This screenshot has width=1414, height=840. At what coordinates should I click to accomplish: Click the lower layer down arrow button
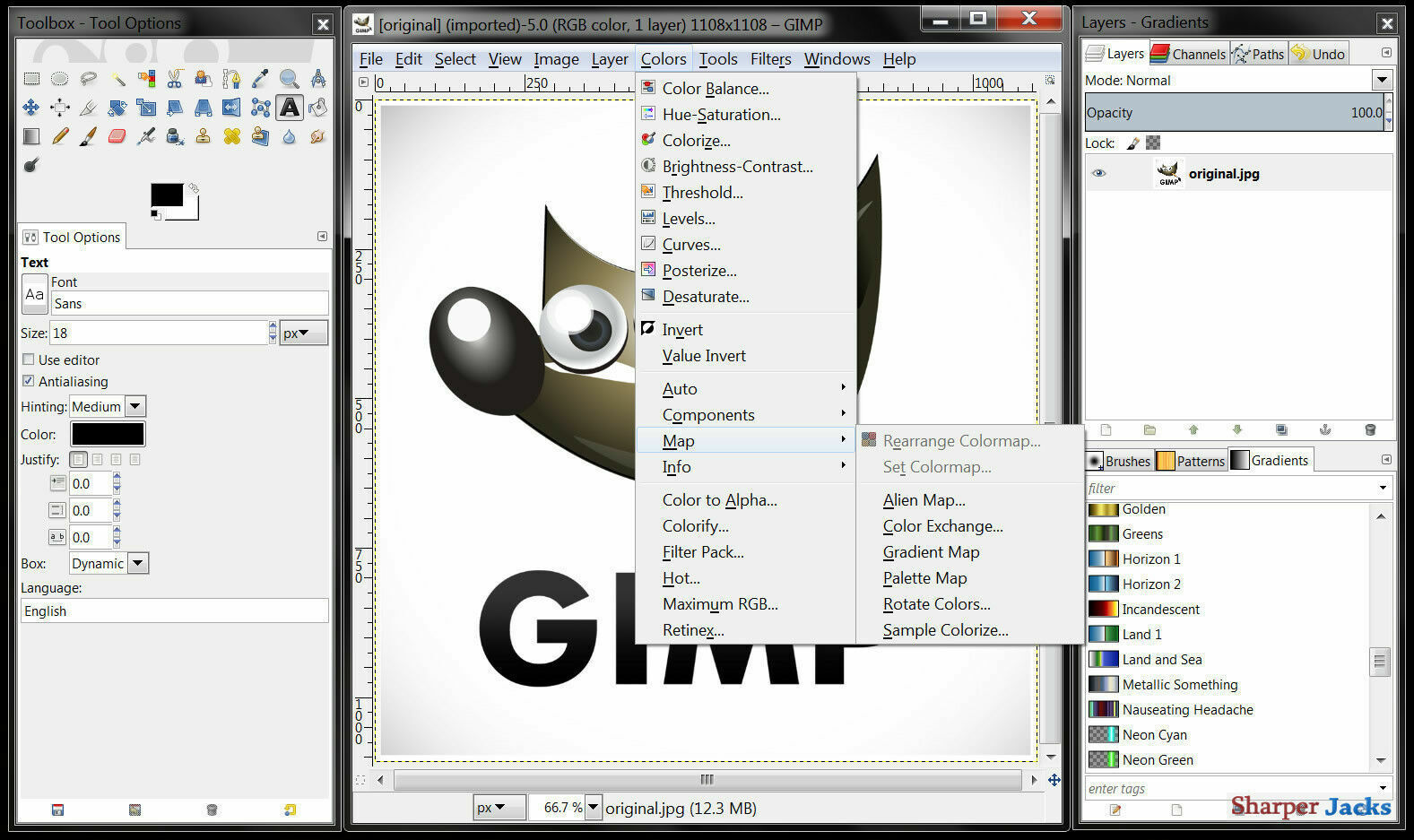pos(1237,429)
